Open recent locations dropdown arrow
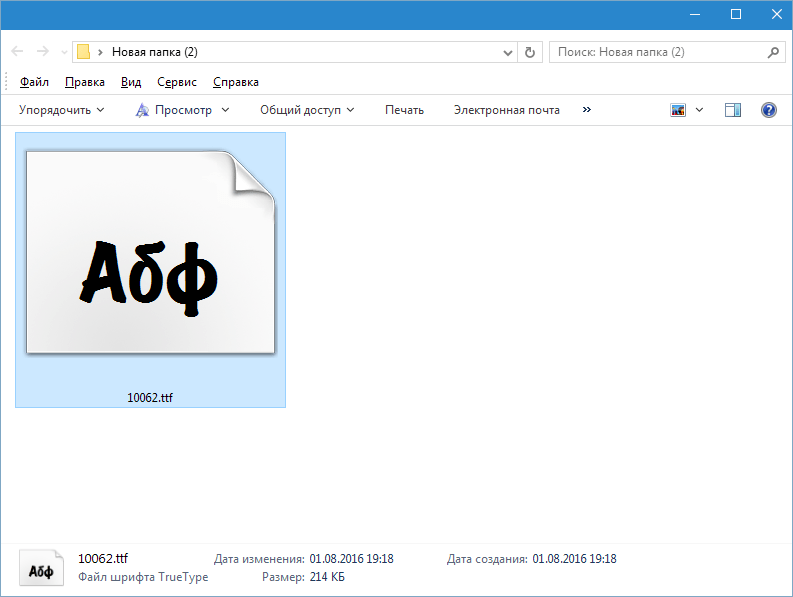 pos(64,52)
